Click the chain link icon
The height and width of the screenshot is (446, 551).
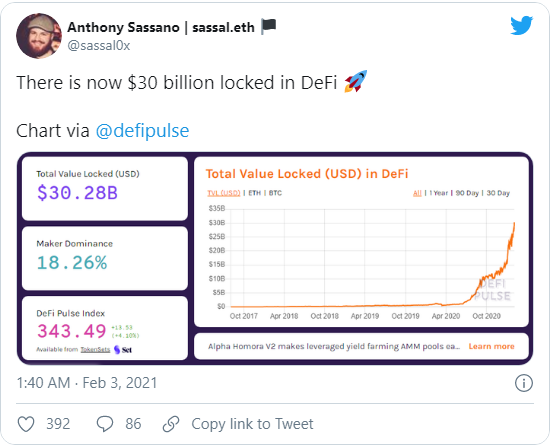[171, 424]
